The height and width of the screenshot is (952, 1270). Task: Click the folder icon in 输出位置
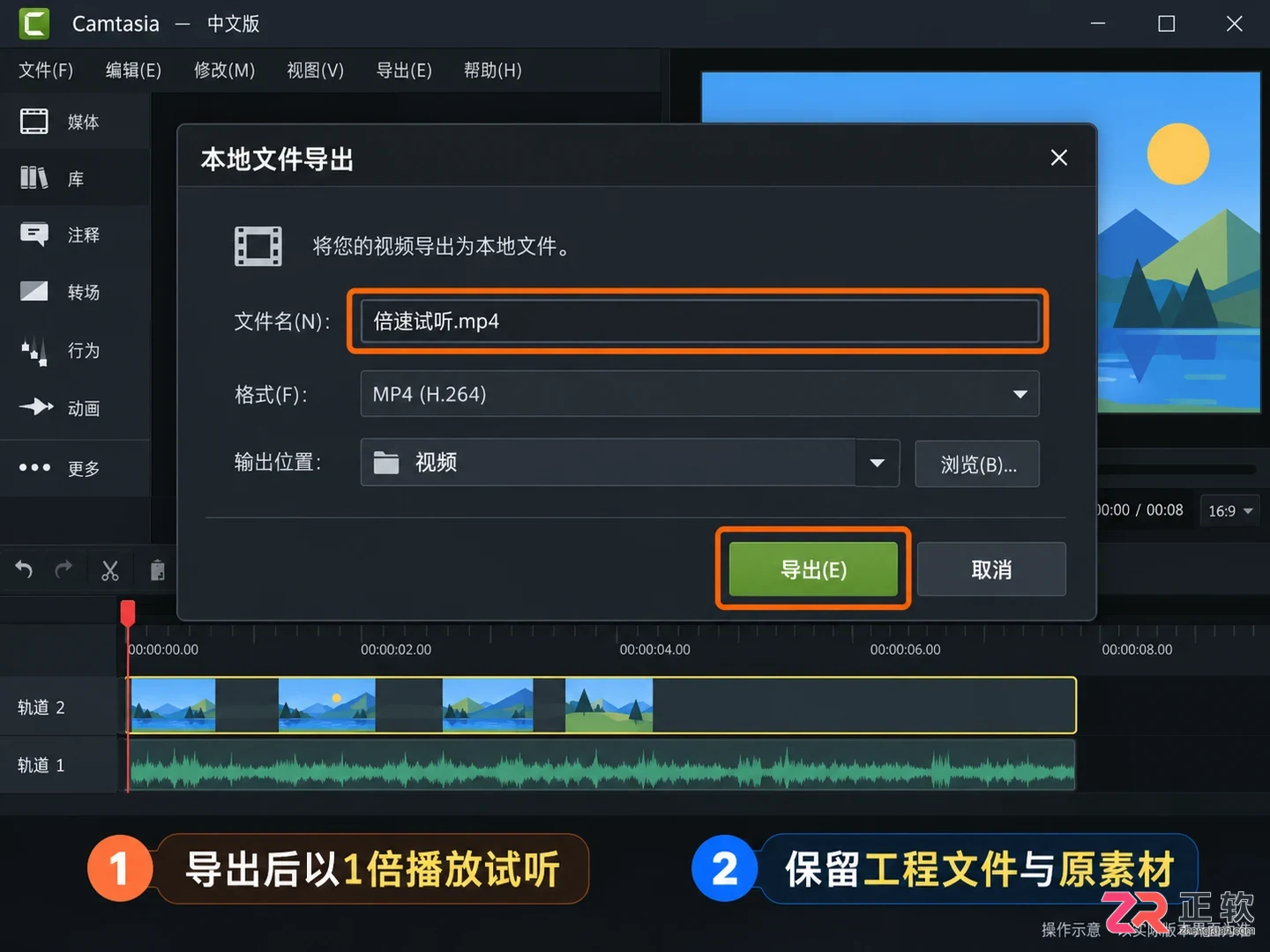(x=386, y=463)
